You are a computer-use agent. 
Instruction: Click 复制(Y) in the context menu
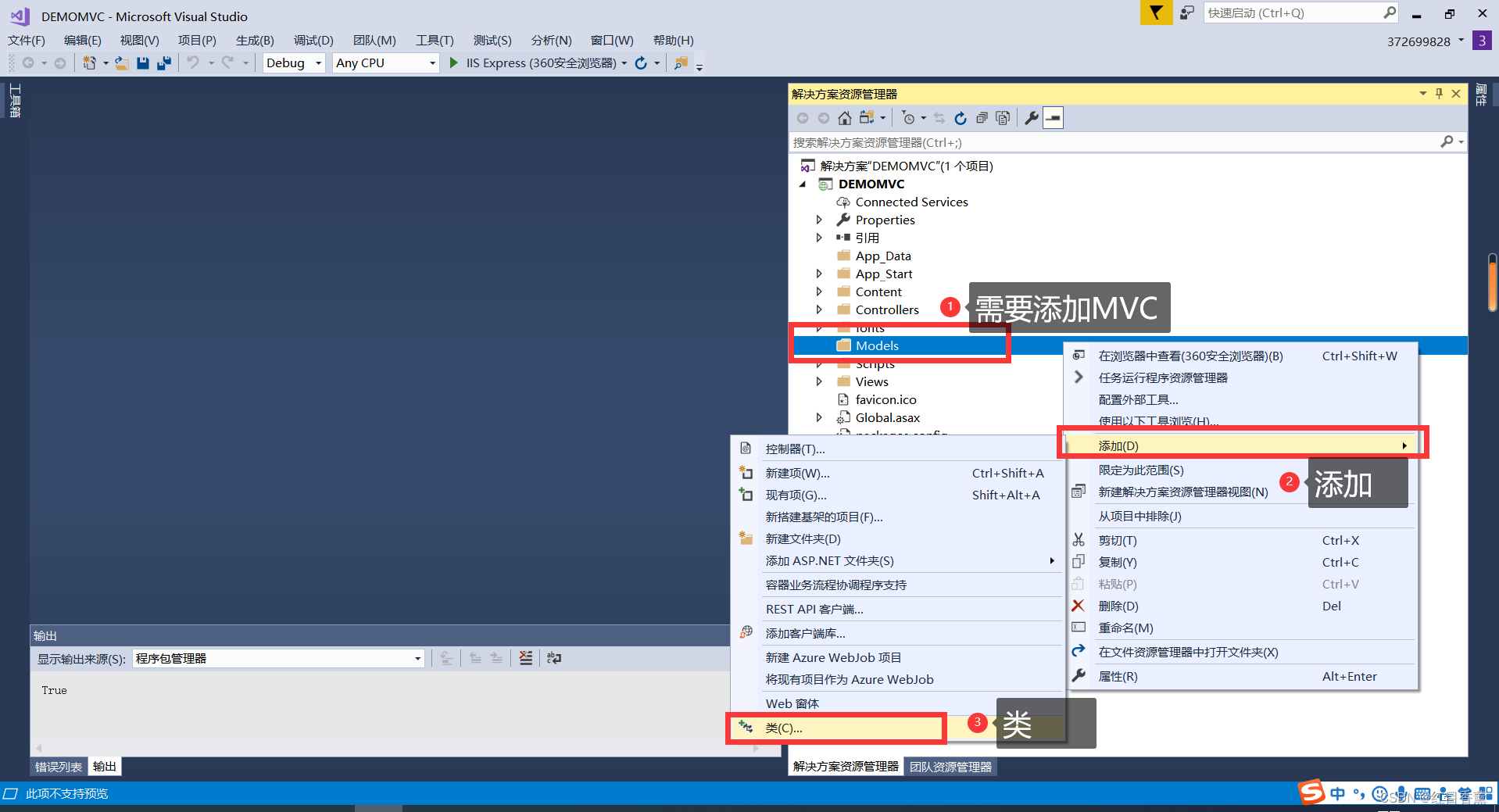(x=1242, y=562)
